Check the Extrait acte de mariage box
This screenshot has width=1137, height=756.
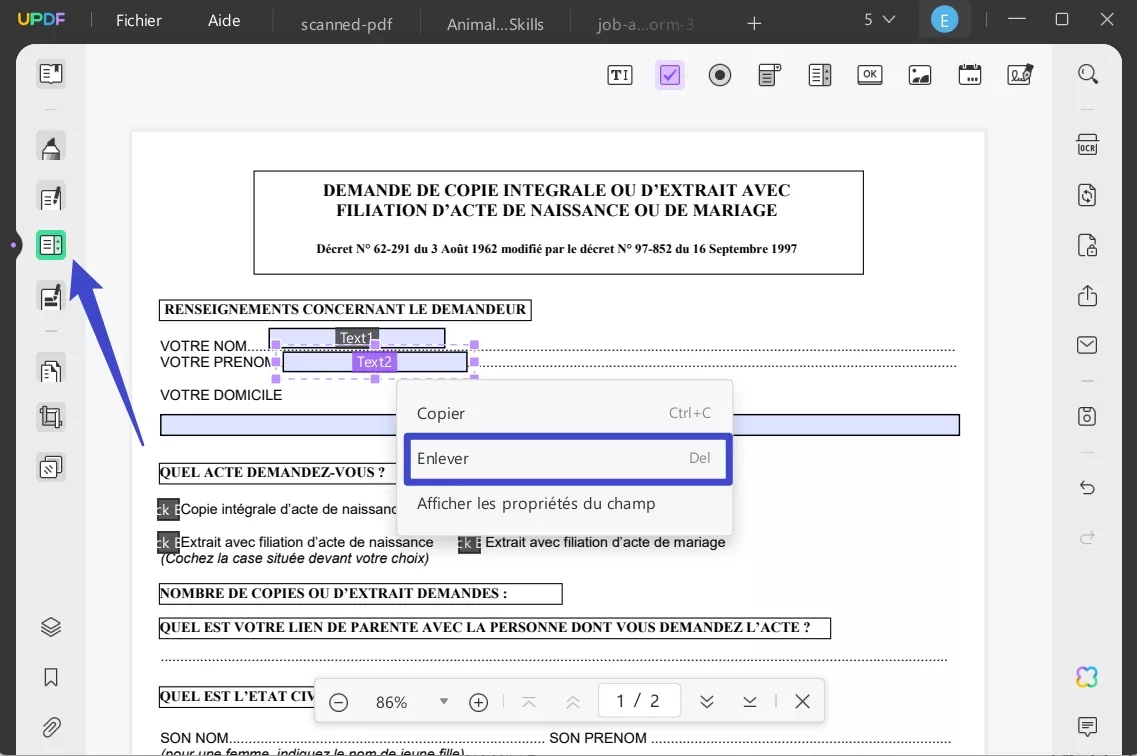469,543
